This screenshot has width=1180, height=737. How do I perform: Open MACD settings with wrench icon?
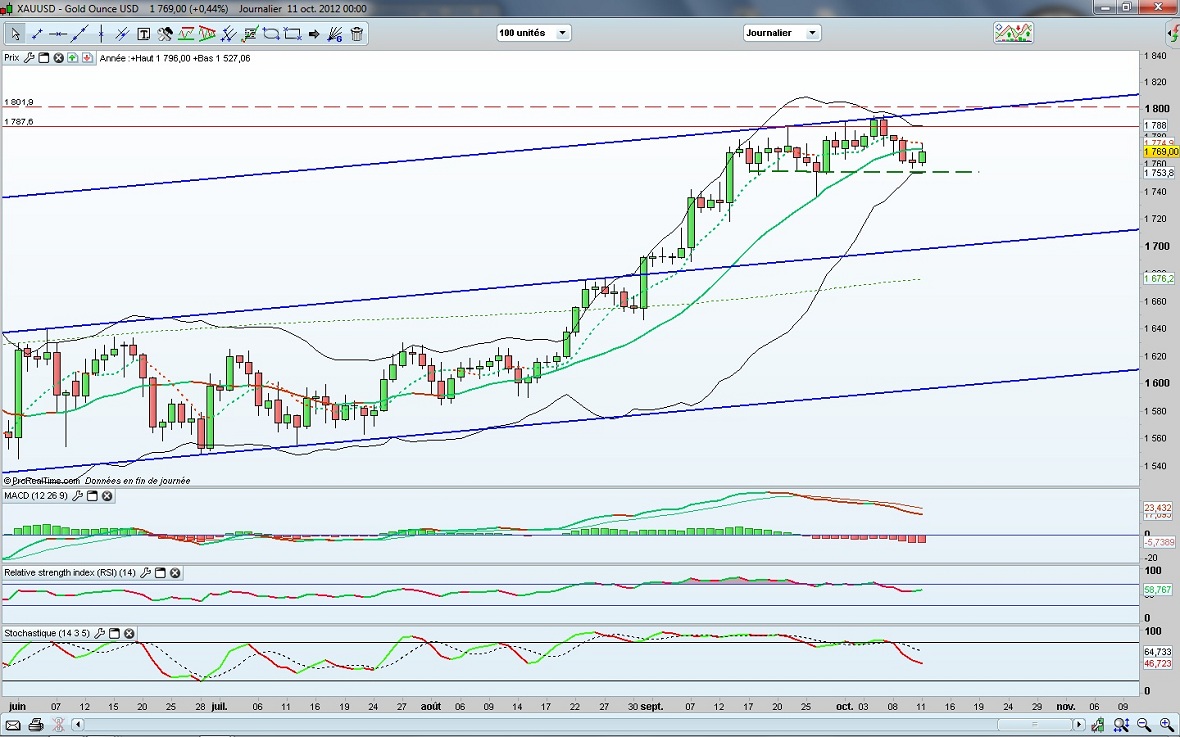tap(78, 496)
